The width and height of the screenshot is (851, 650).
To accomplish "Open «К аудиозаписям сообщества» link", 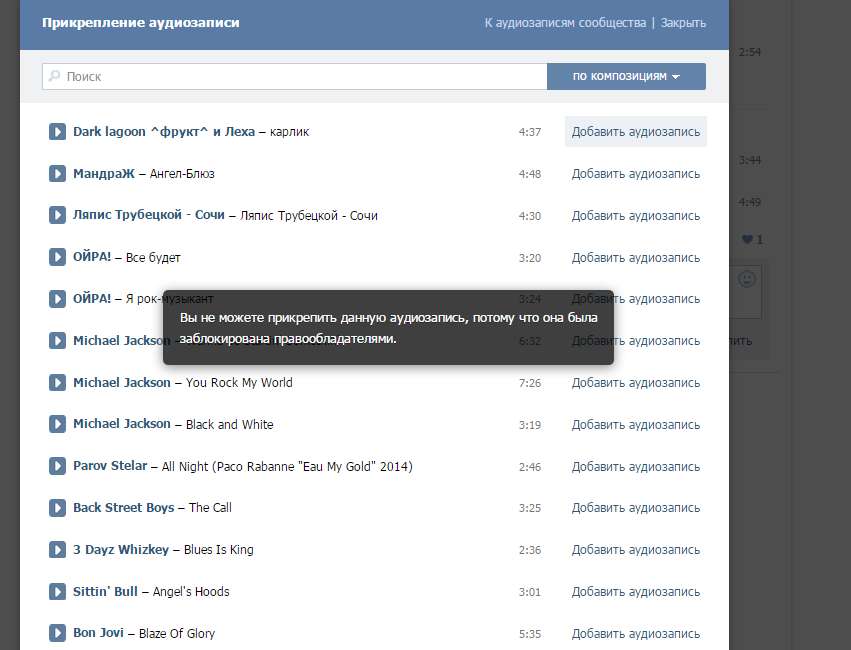I will (565, 22).
